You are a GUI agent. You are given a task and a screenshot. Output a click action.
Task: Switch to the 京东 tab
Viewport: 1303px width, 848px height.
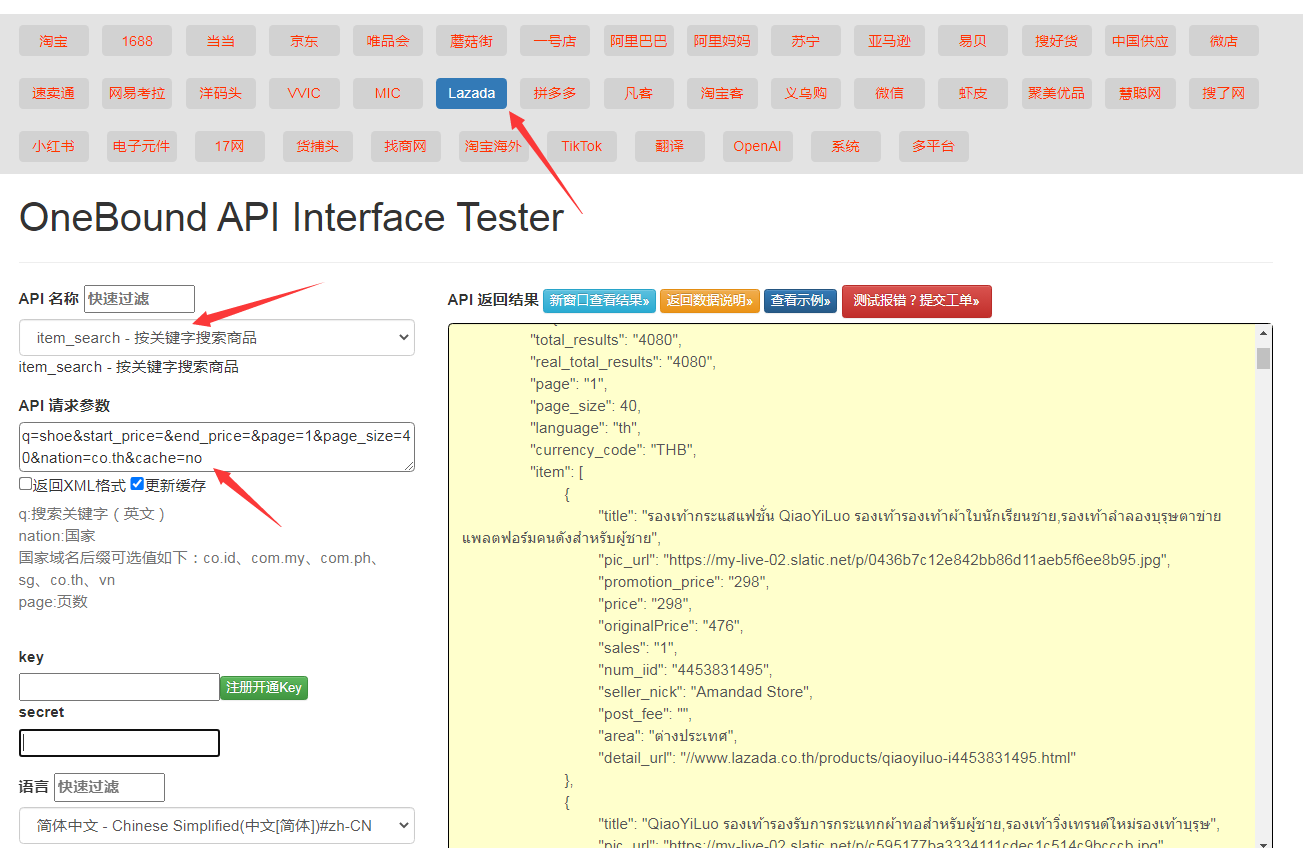304,41
